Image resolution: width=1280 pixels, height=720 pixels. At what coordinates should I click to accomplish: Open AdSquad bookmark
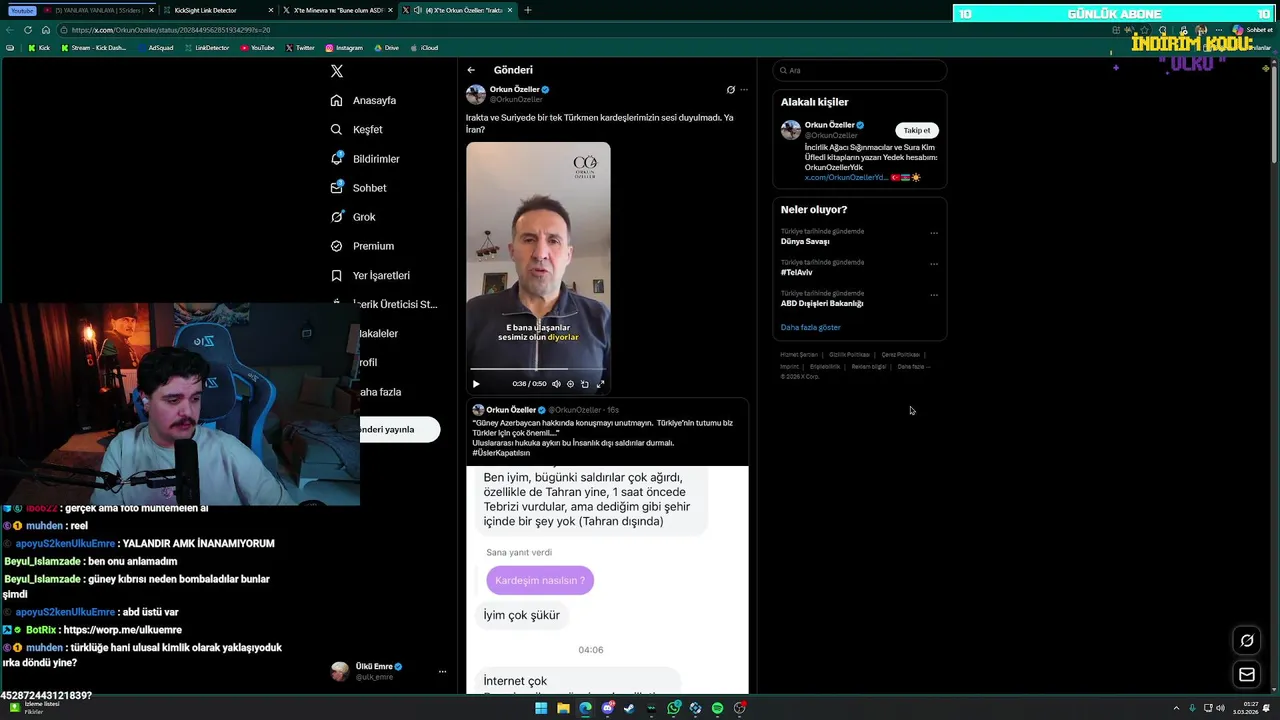coord(155,48)
